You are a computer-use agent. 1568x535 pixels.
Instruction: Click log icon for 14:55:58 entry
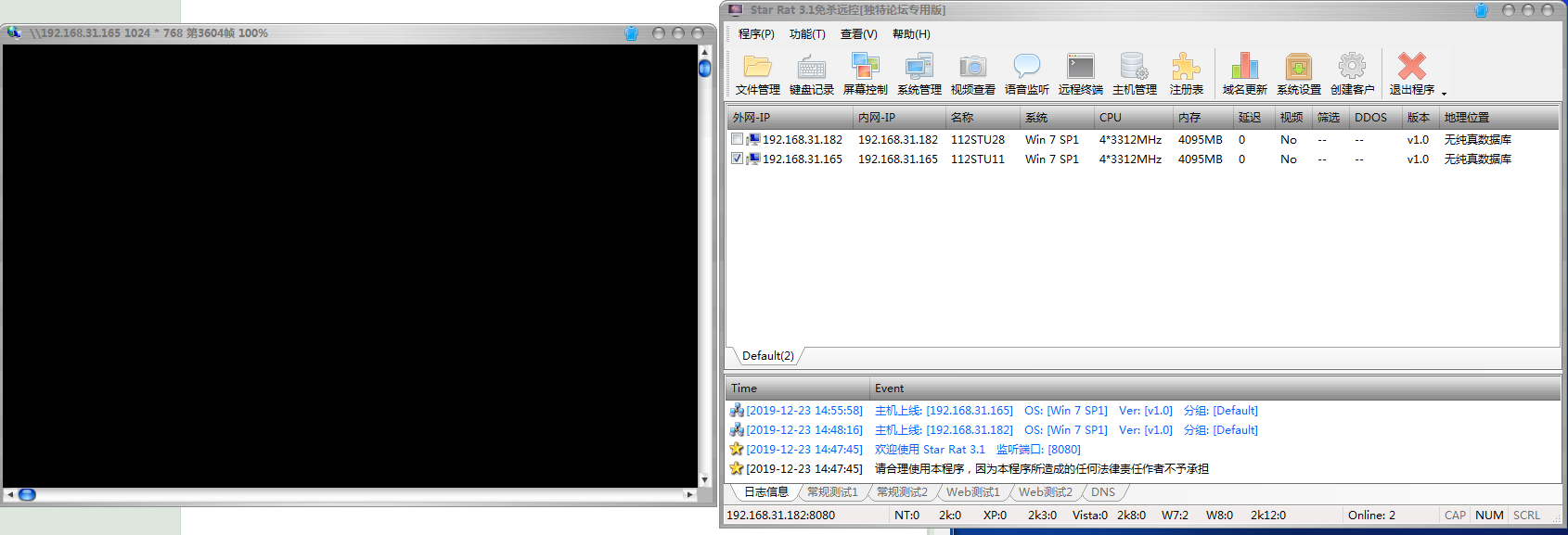[x=736, y=410]
